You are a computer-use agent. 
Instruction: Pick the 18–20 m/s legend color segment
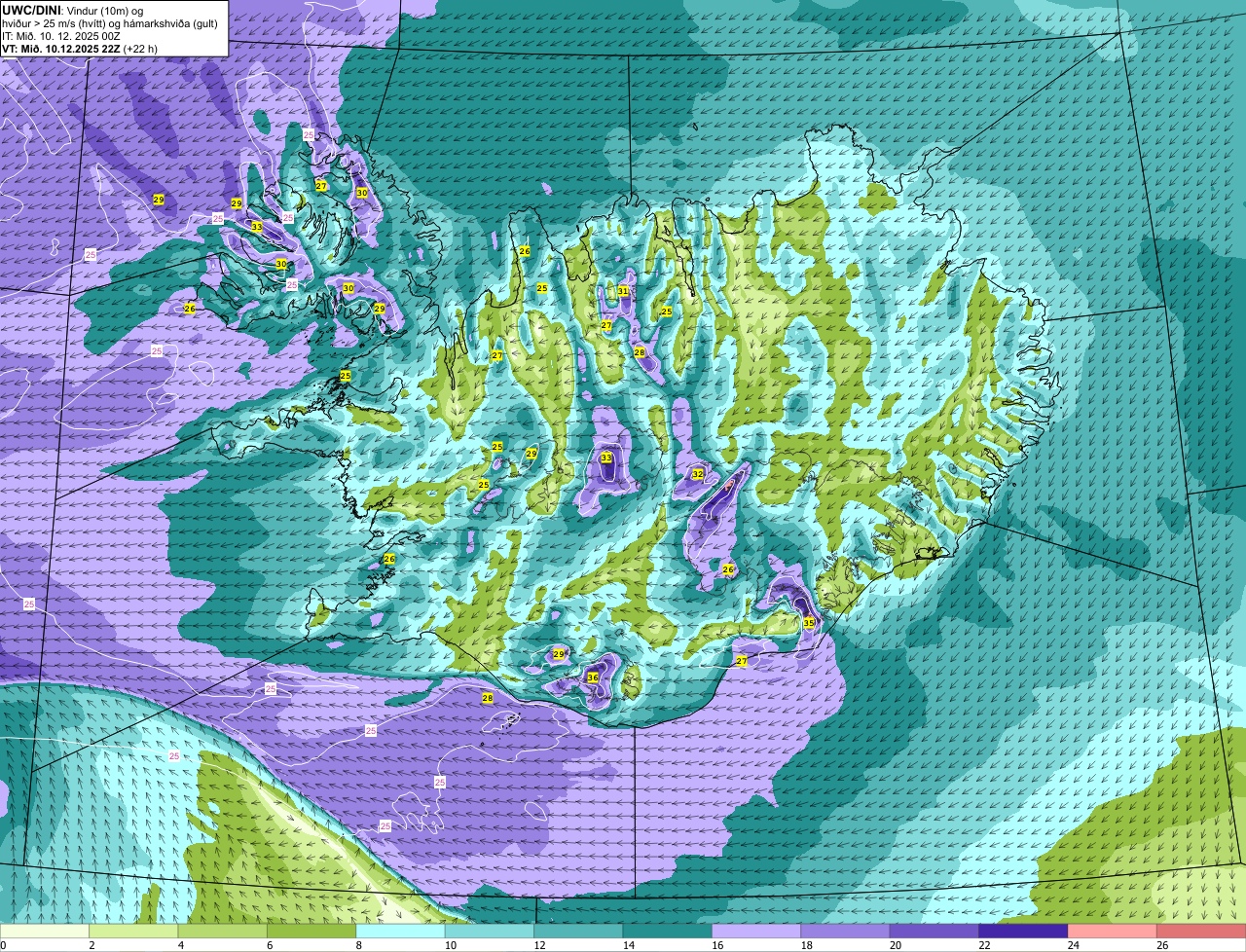tap(845, 931)
